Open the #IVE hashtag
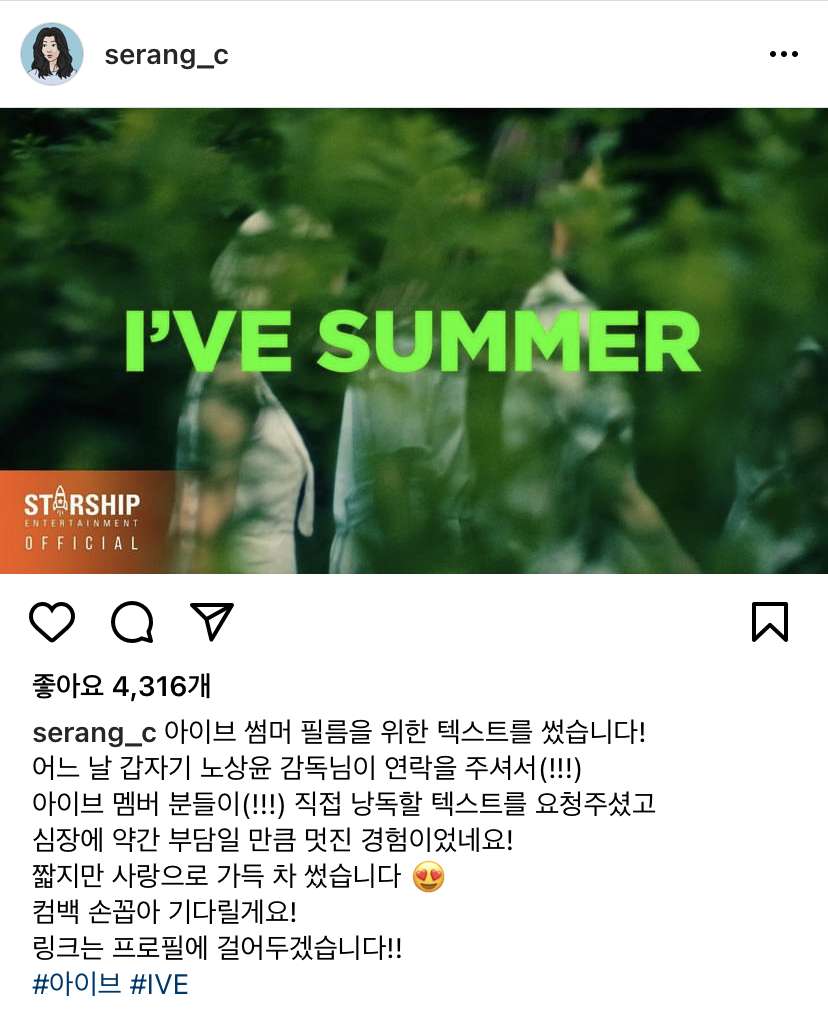This screenshot has height=1017, width=828. click(159, 984)
